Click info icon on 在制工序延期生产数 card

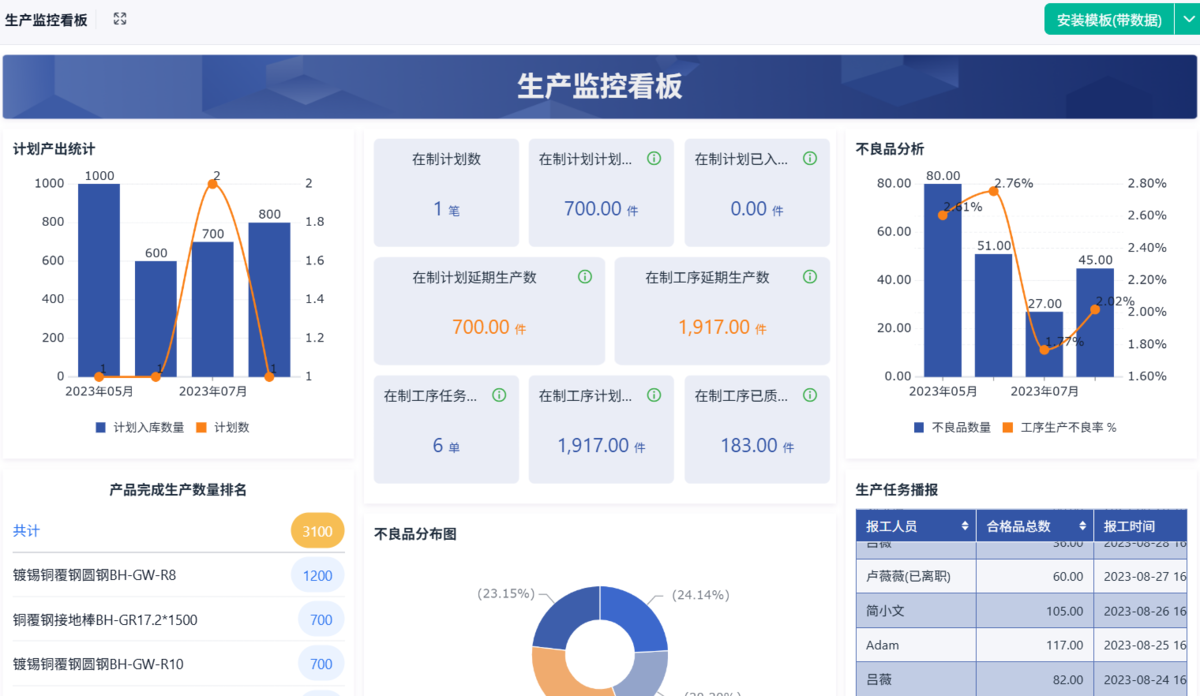point(810,276)
